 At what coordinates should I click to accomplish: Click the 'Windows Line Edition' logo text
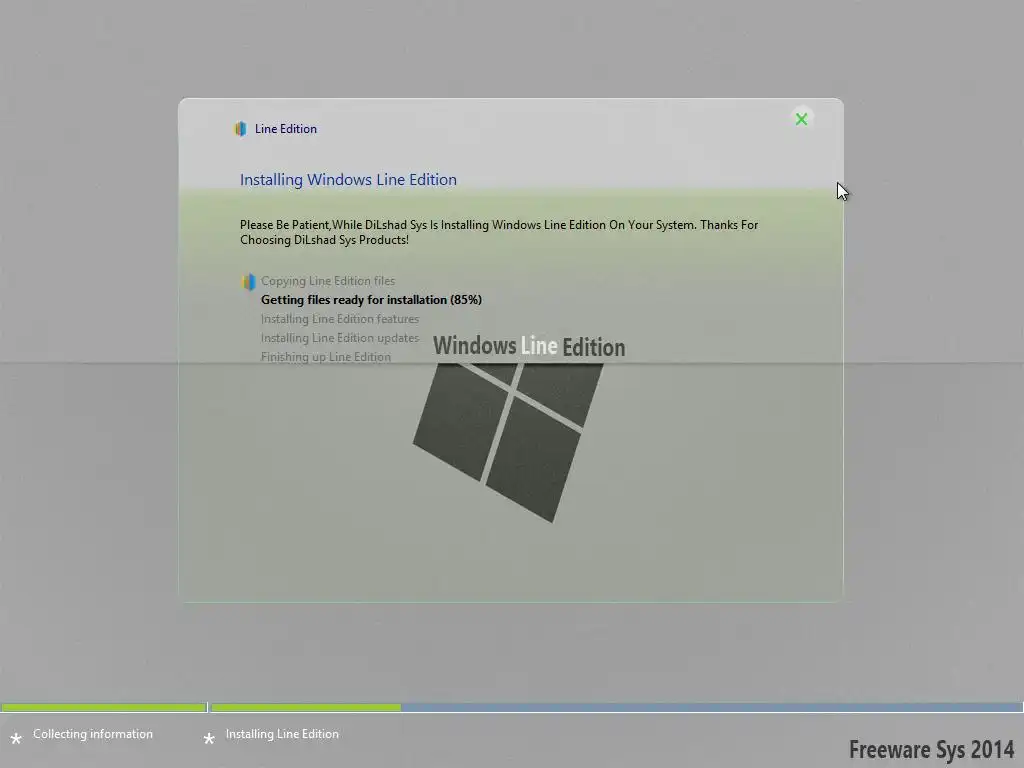pos(529,346)
